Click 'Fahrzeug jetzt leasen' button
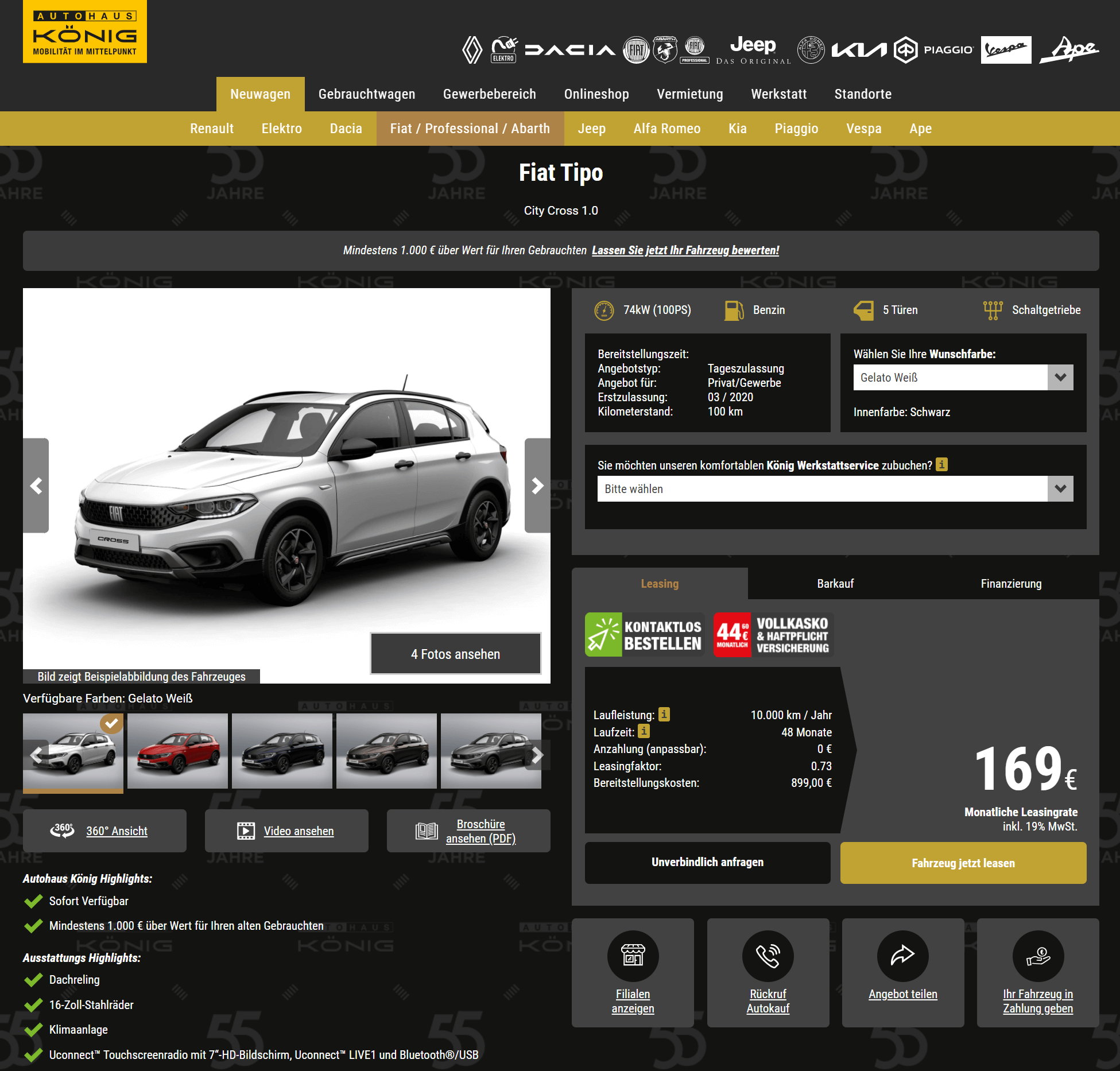1120x1071 pixels. tap(963, 863)
